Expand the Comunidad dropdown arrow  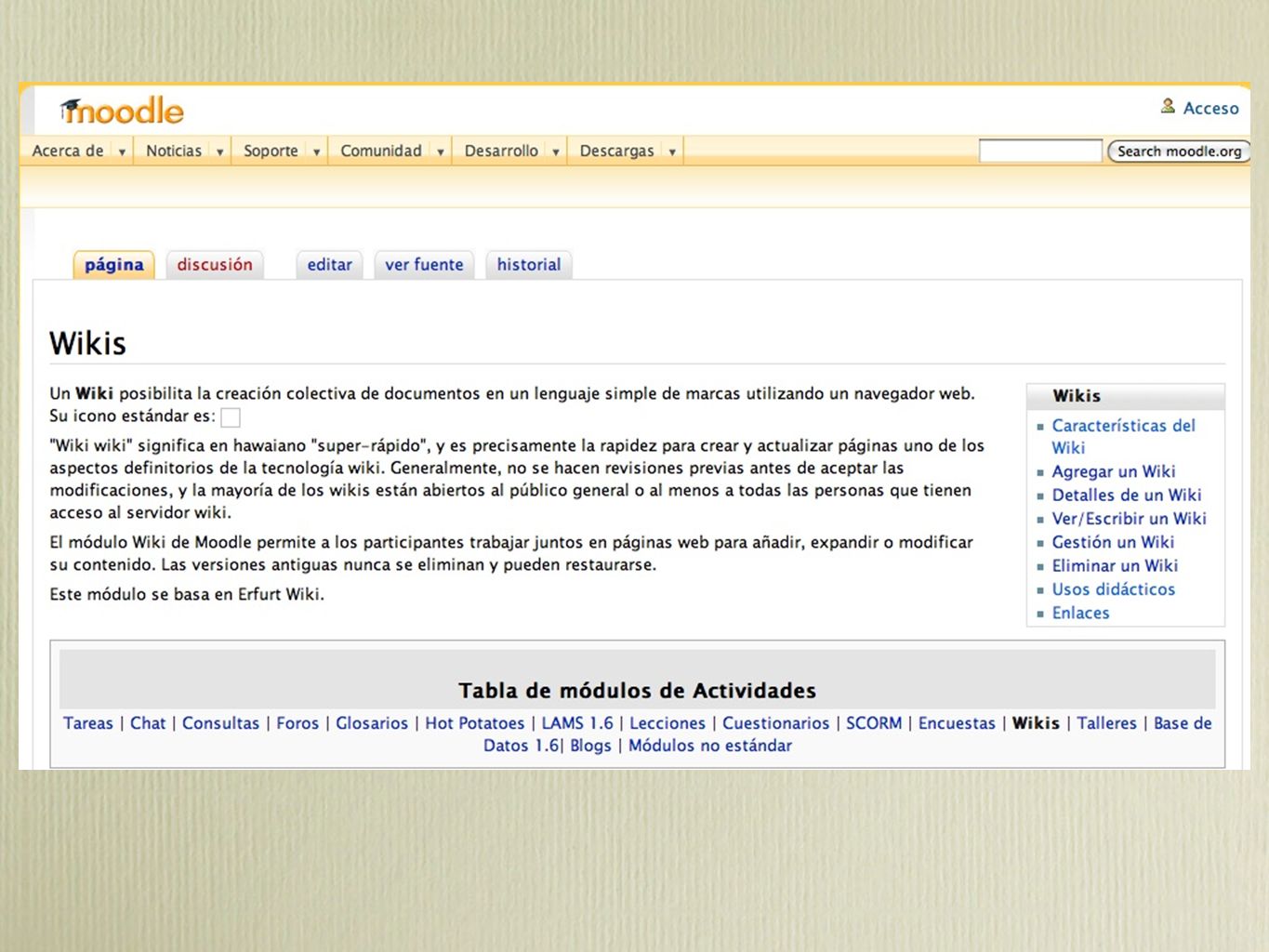pos(441,152)
